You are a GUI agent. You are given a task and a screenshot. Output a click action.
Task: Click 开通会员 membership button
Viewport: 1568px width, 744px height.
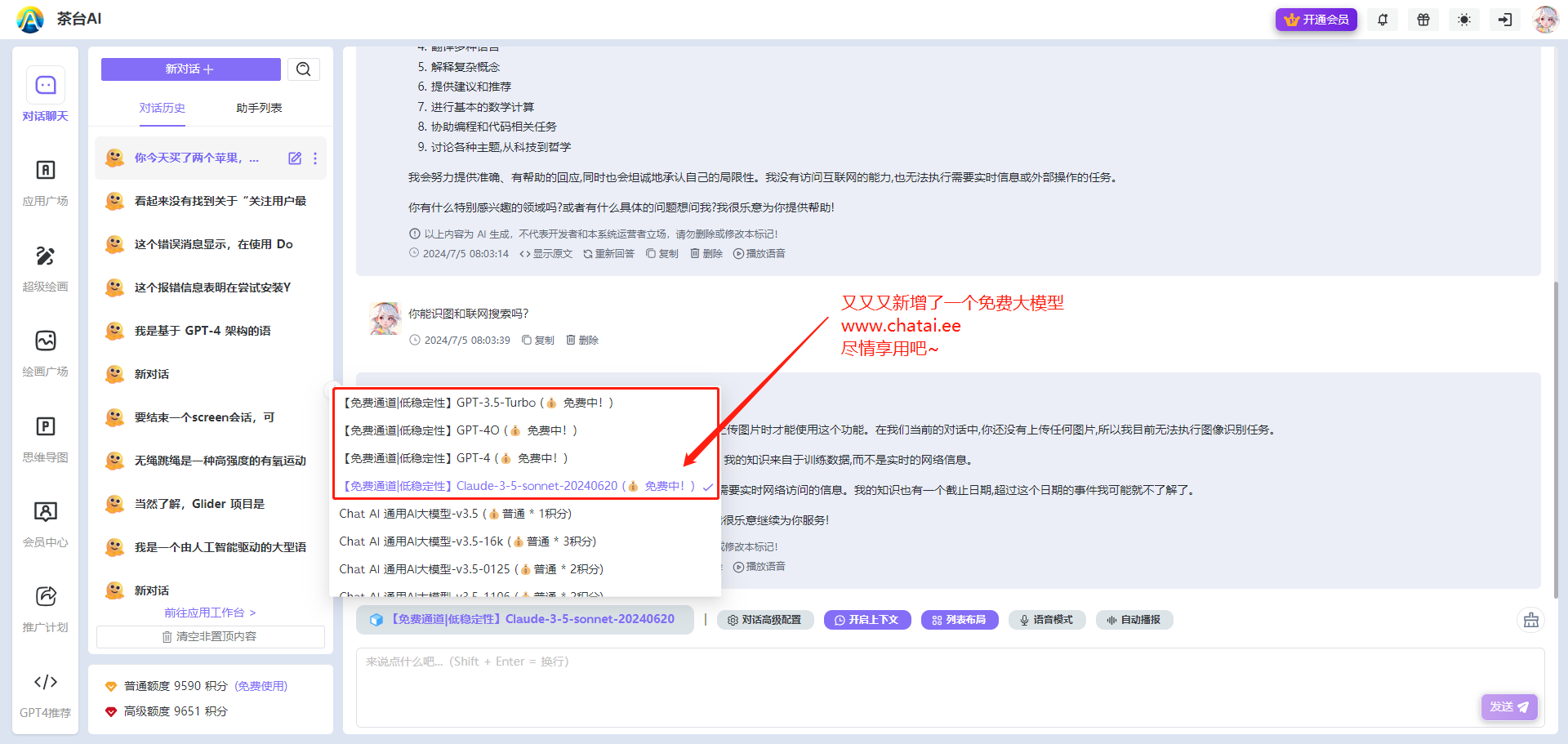(1316, 20)
